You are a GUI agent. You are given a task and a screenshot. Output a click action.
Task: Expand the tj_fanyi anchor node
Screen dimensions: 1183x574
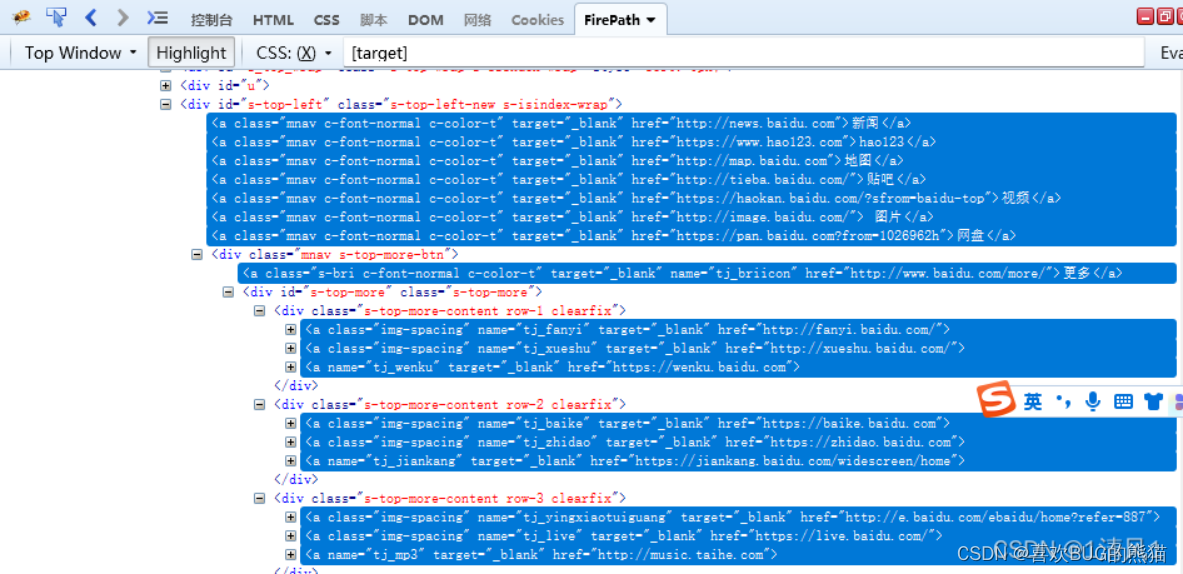click(290, 330)
